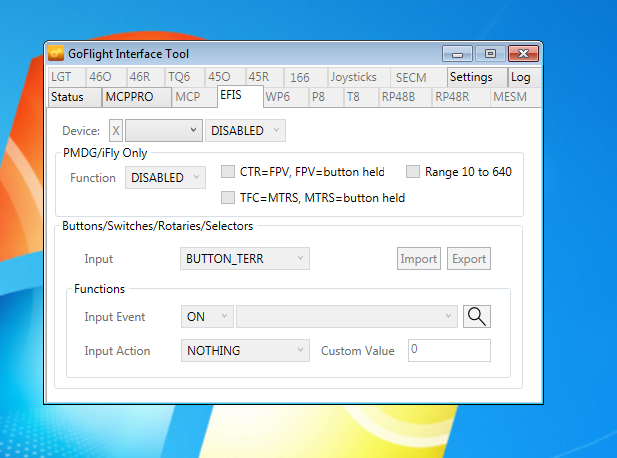Viewport: 617px width, 458px height.
Task: Click the Export button
Action: (x=469, y=259)
